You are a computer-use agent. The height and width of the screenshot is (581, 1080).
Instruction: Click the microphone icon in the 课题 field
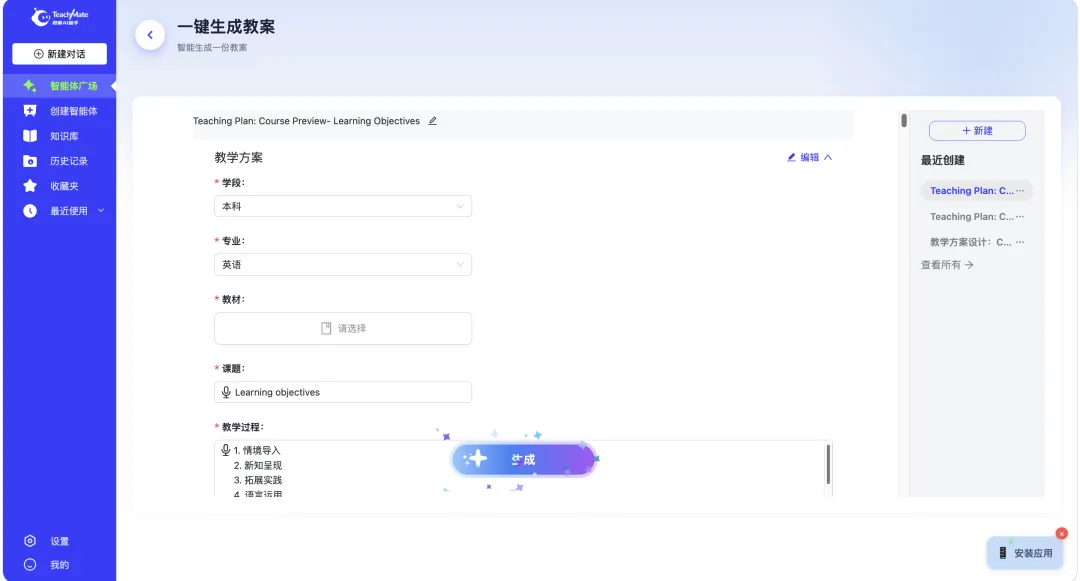tap(226, 392)
